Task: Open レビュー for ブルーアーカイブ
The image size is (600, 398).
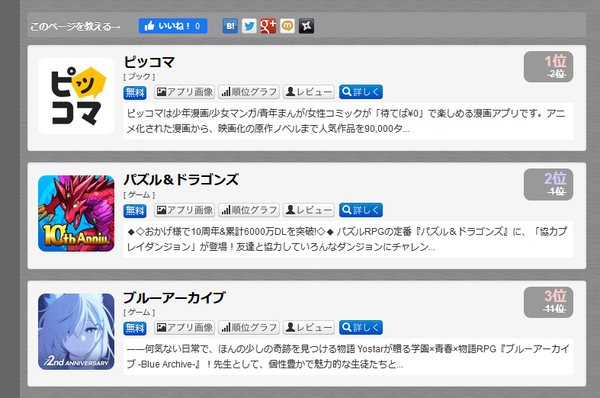Action: (x=309, y=328)
